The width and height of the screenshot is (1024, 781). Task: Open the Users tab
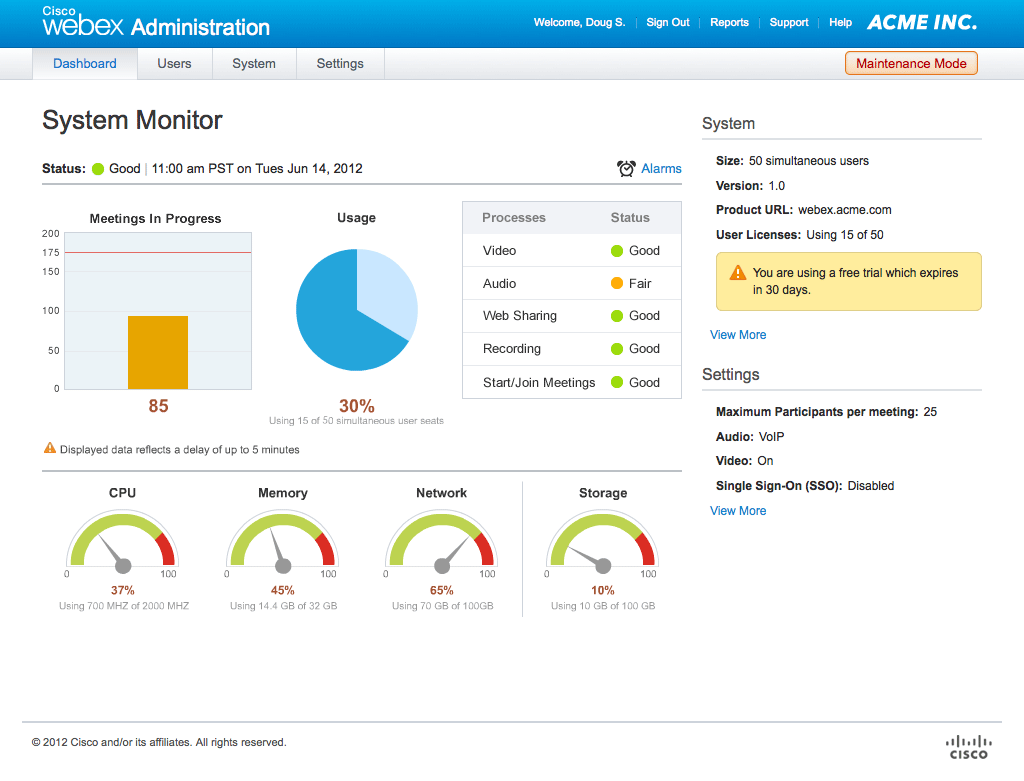174,63
